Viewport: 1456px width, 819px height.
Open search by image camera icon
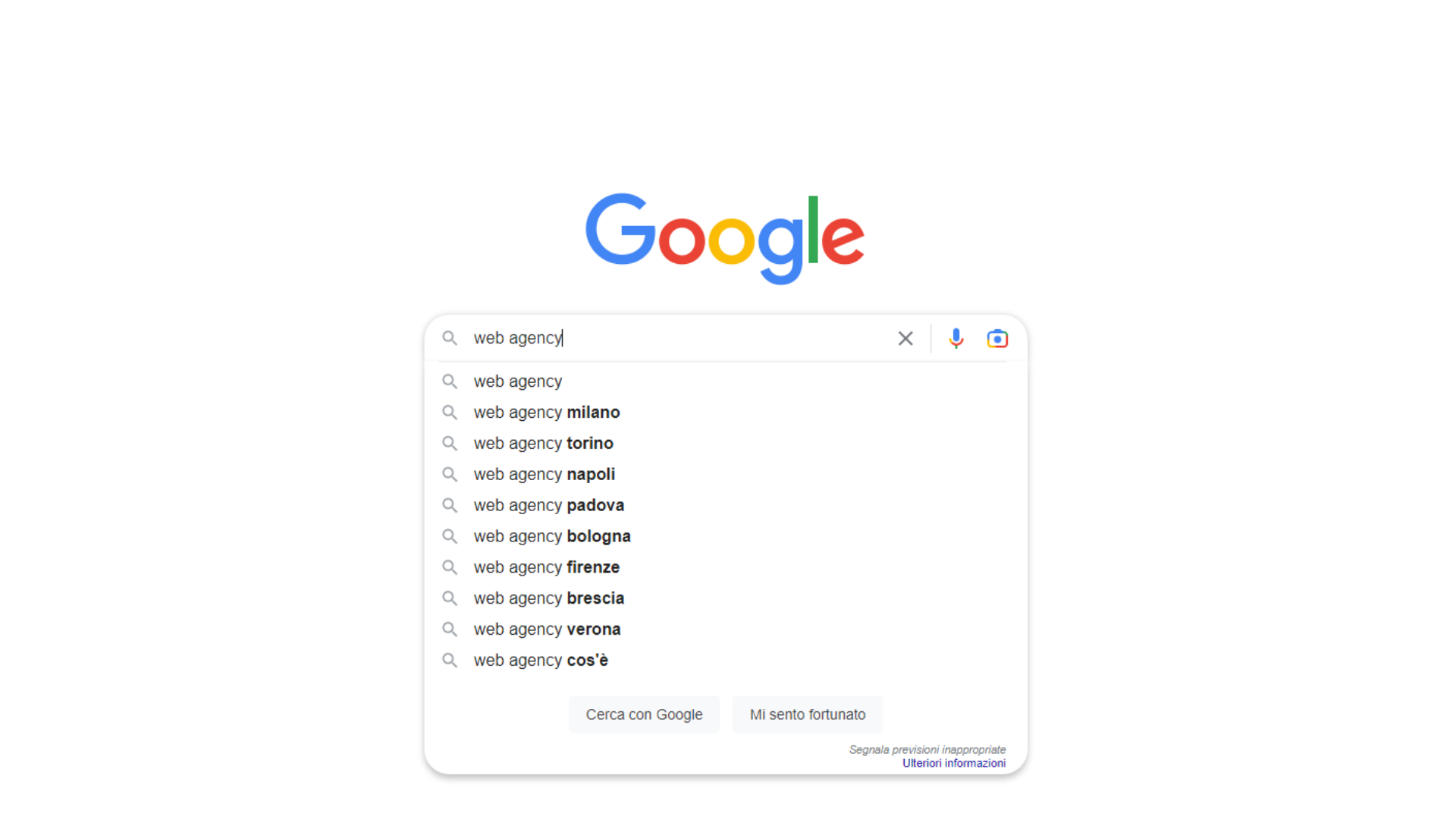[997, 338]
